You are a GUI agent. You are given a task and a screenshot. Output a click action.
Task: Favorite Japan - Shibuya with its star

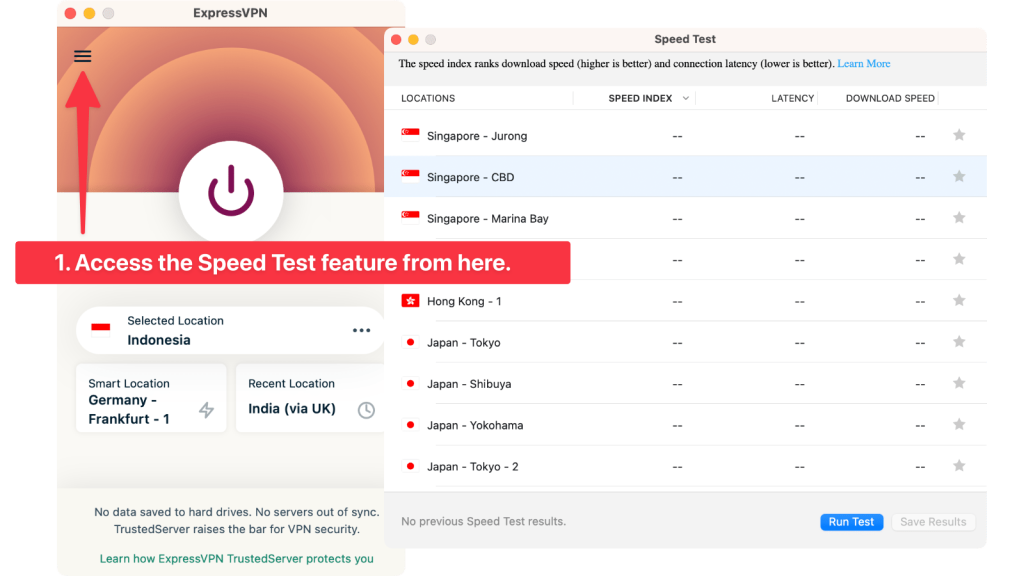[x=959, y=383]
